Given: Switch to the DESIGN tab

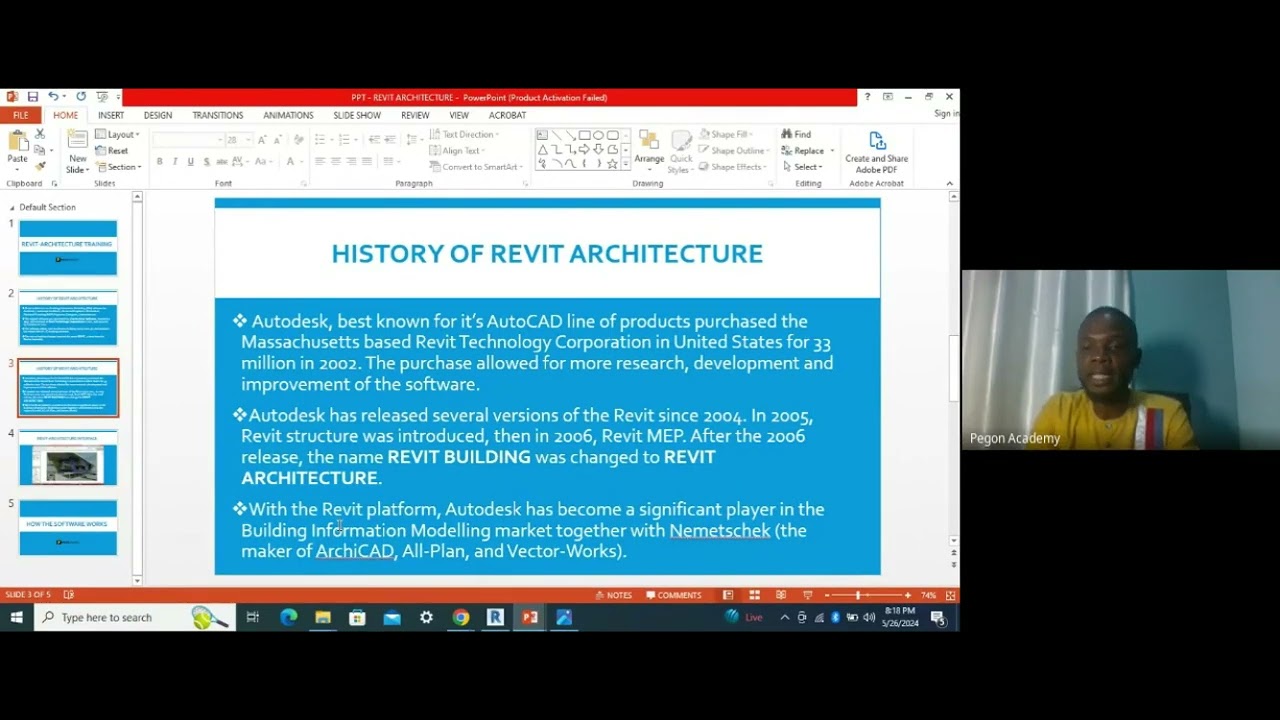Looking at the screenshot, I should tap(158, 115).
